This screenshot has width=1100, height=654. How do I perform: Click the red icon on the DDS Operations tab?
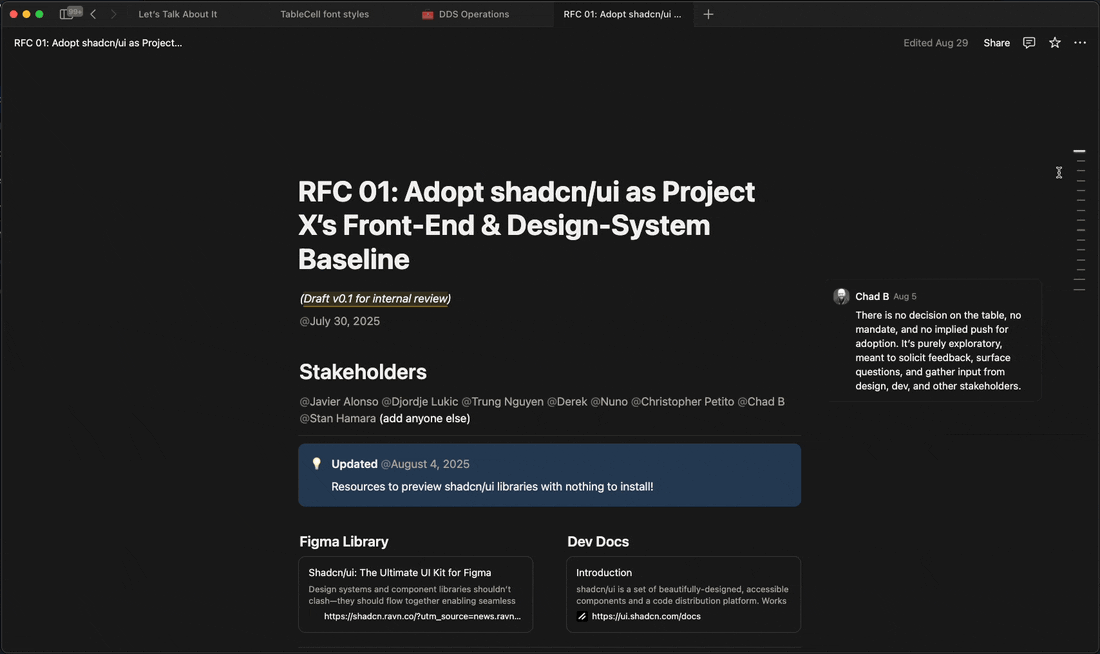point(428,14)
